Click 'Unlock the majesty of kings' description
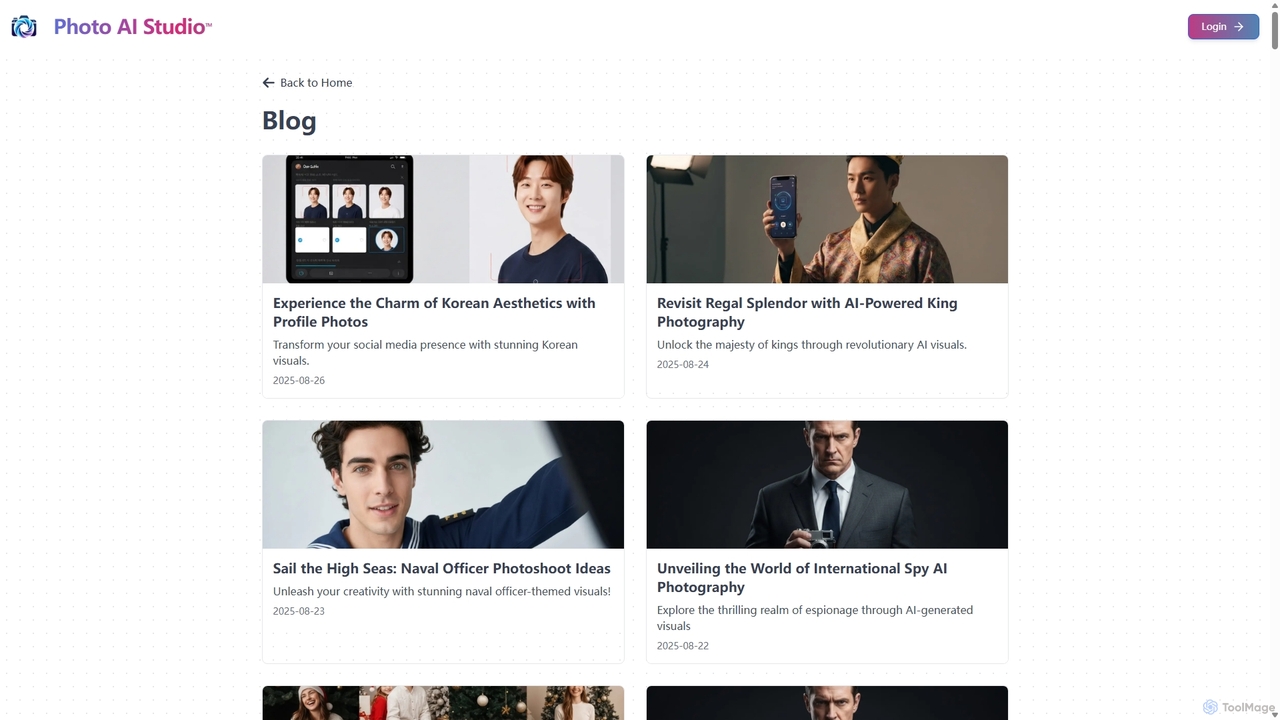1280x720 pixels. [812, 345]
